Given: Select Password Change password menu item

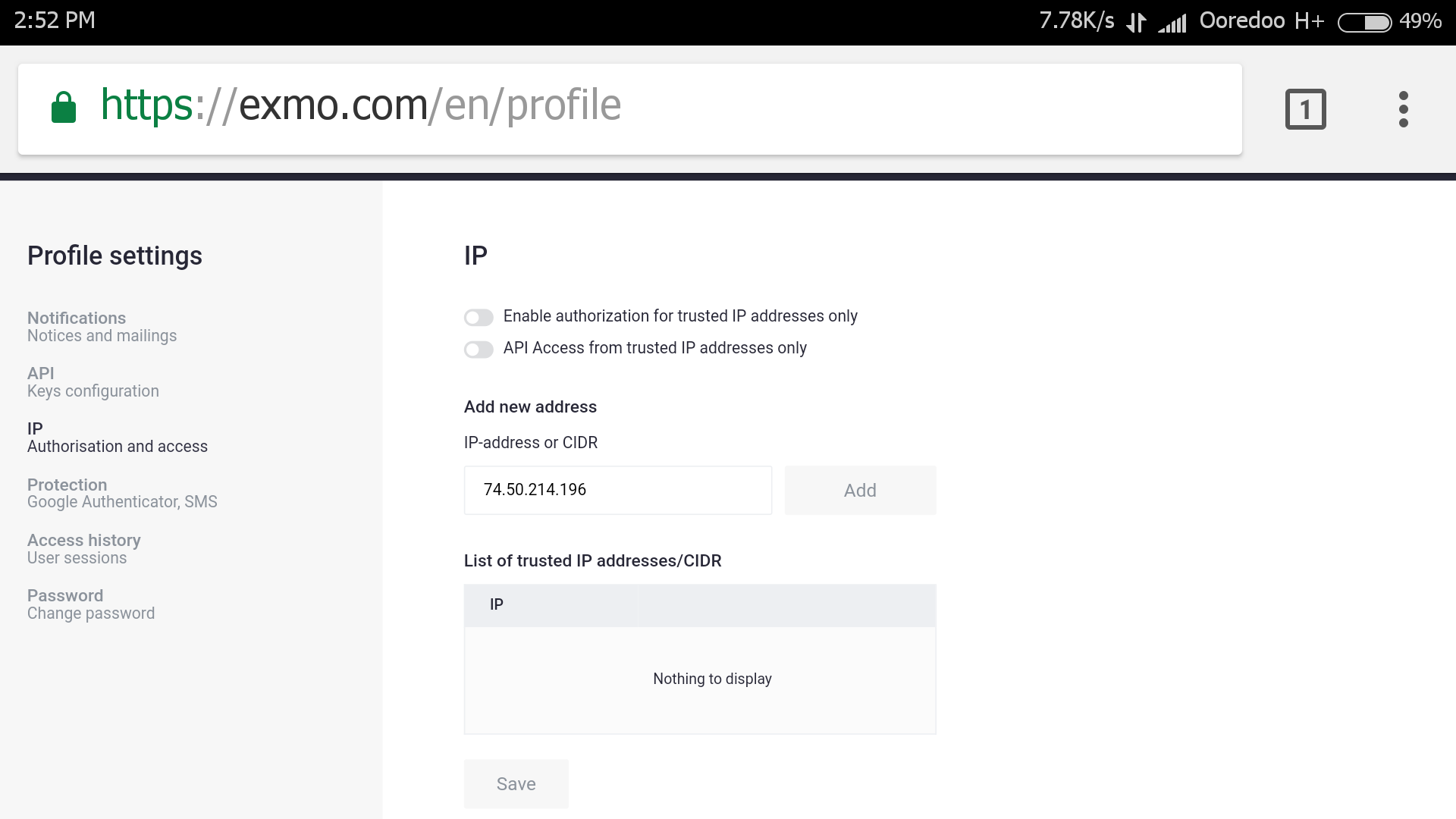Looking at the screenshot, I should click(x=90, y=604).
